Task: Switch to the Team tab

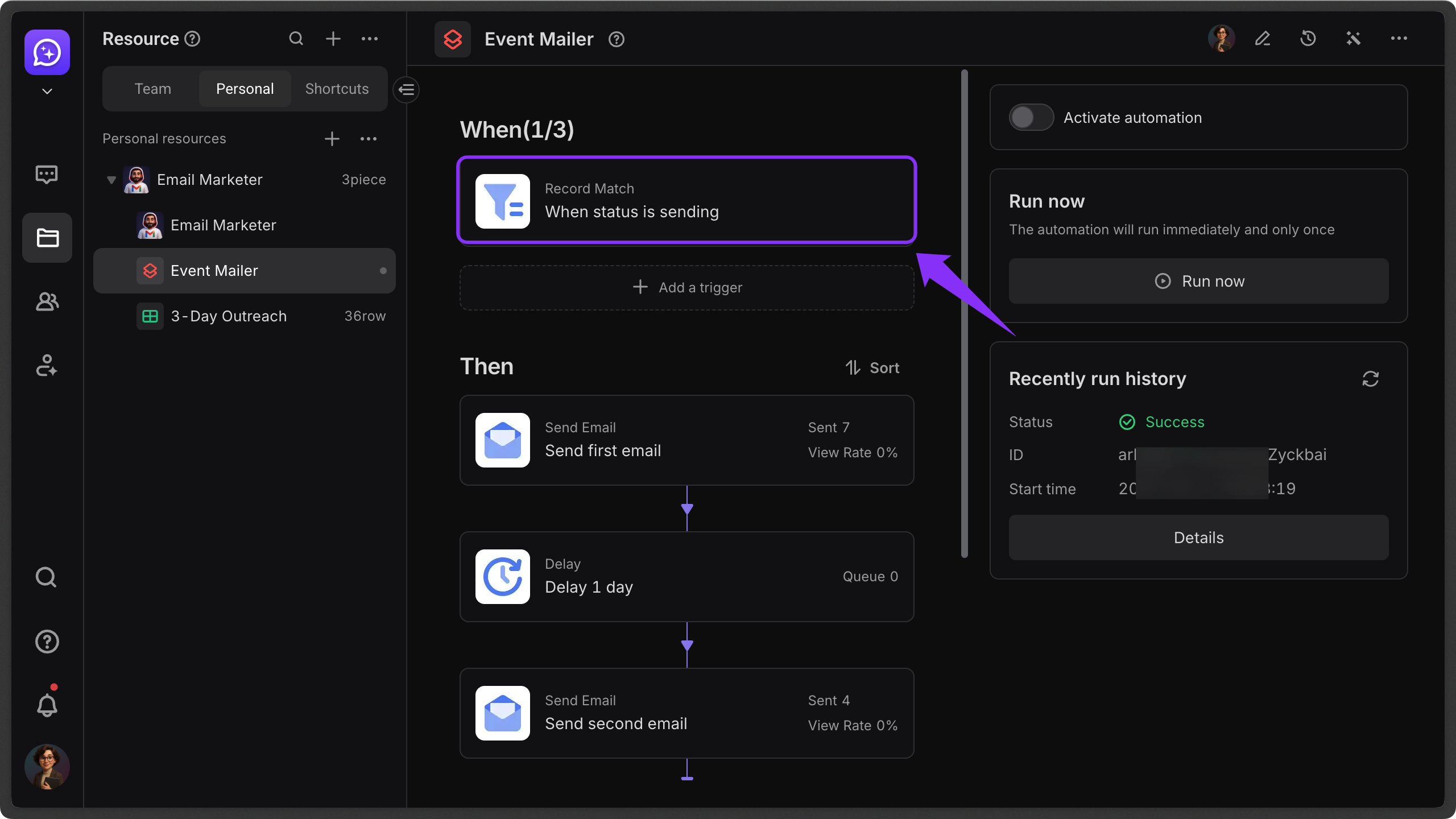Action: click(x=152, y=89)
